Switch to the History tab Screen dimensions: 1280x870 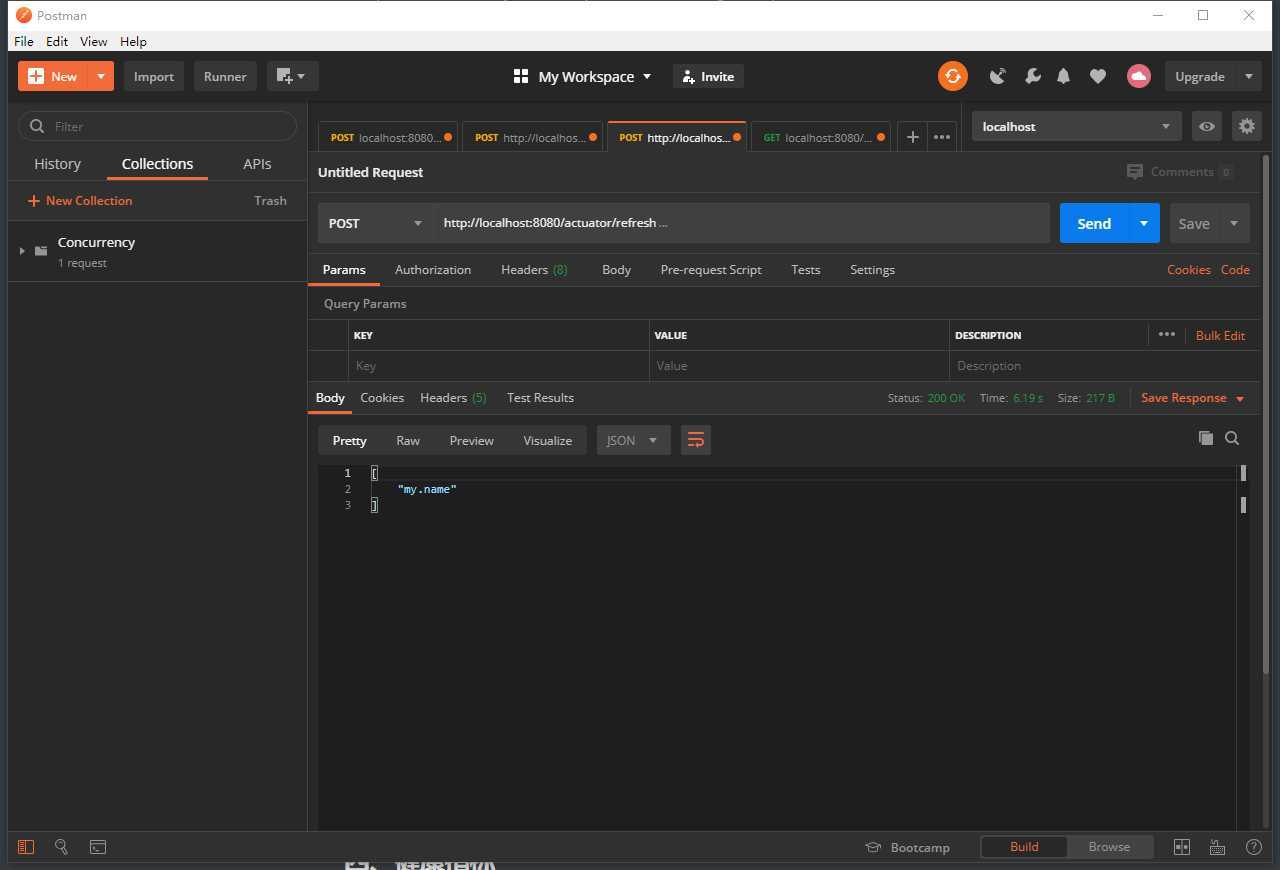coord(57,164)
